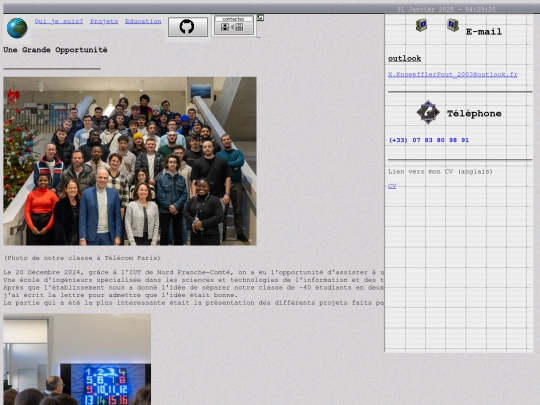Open the 'Qui je suis?' link

59,21
